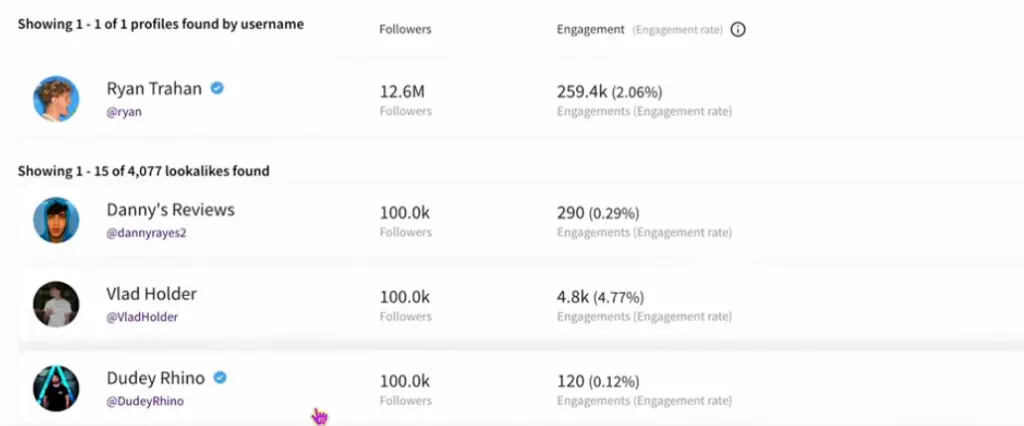Open Ryan Trahan's profile avatar
This screenshot has width=1024, height=426.
point(56,99)
